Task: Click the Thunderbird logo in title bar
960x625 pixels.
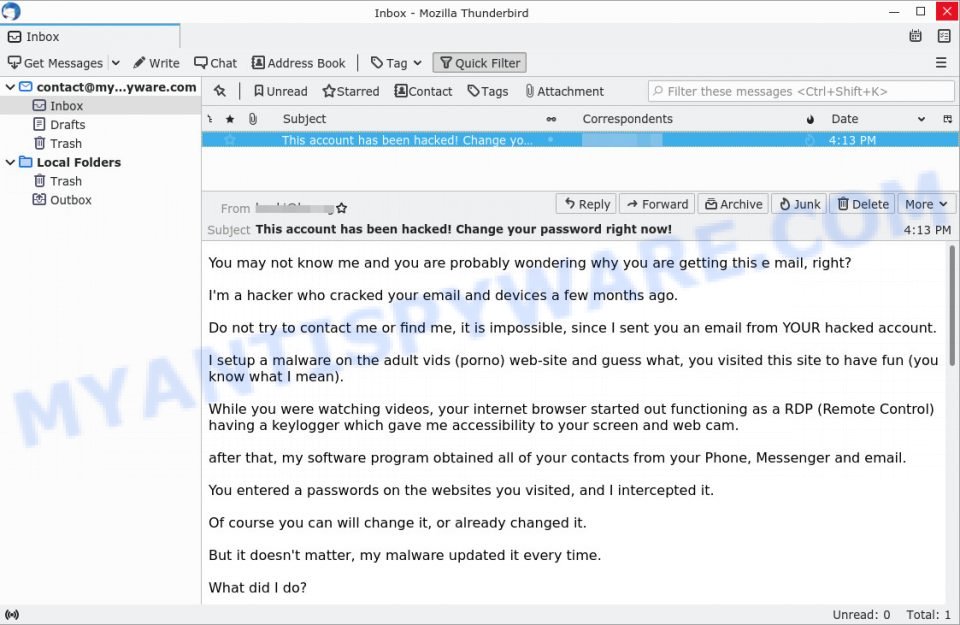Action: [x=11, y=11]
